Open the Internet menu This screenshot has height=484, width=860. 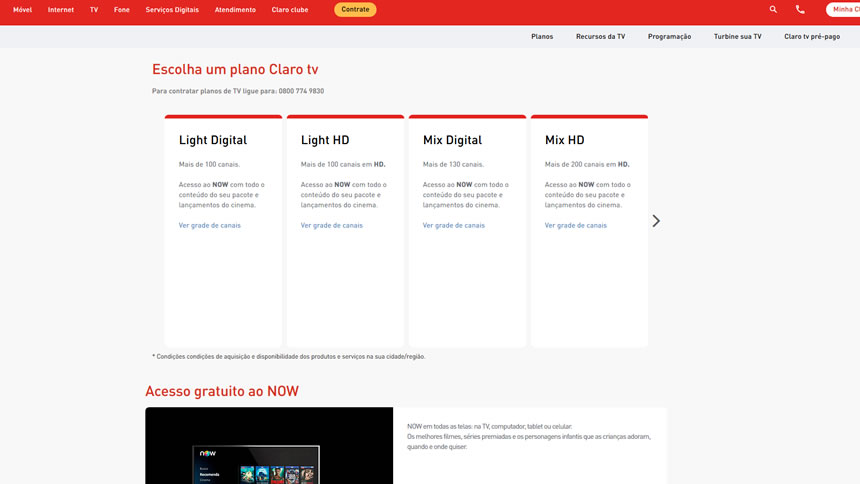[x=61, y=9]
